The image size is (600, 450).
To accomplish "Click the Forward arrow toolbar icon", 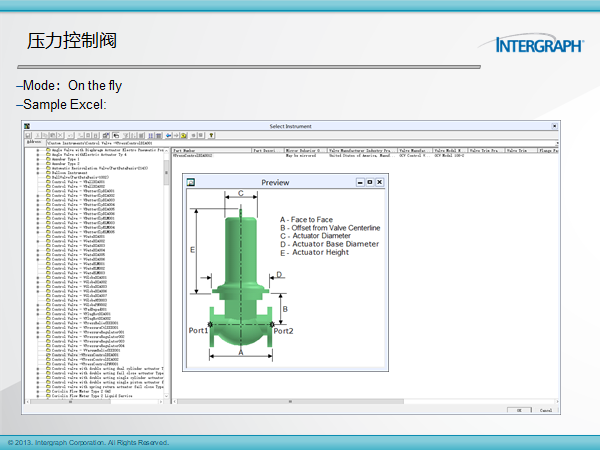I will [176, 135].
